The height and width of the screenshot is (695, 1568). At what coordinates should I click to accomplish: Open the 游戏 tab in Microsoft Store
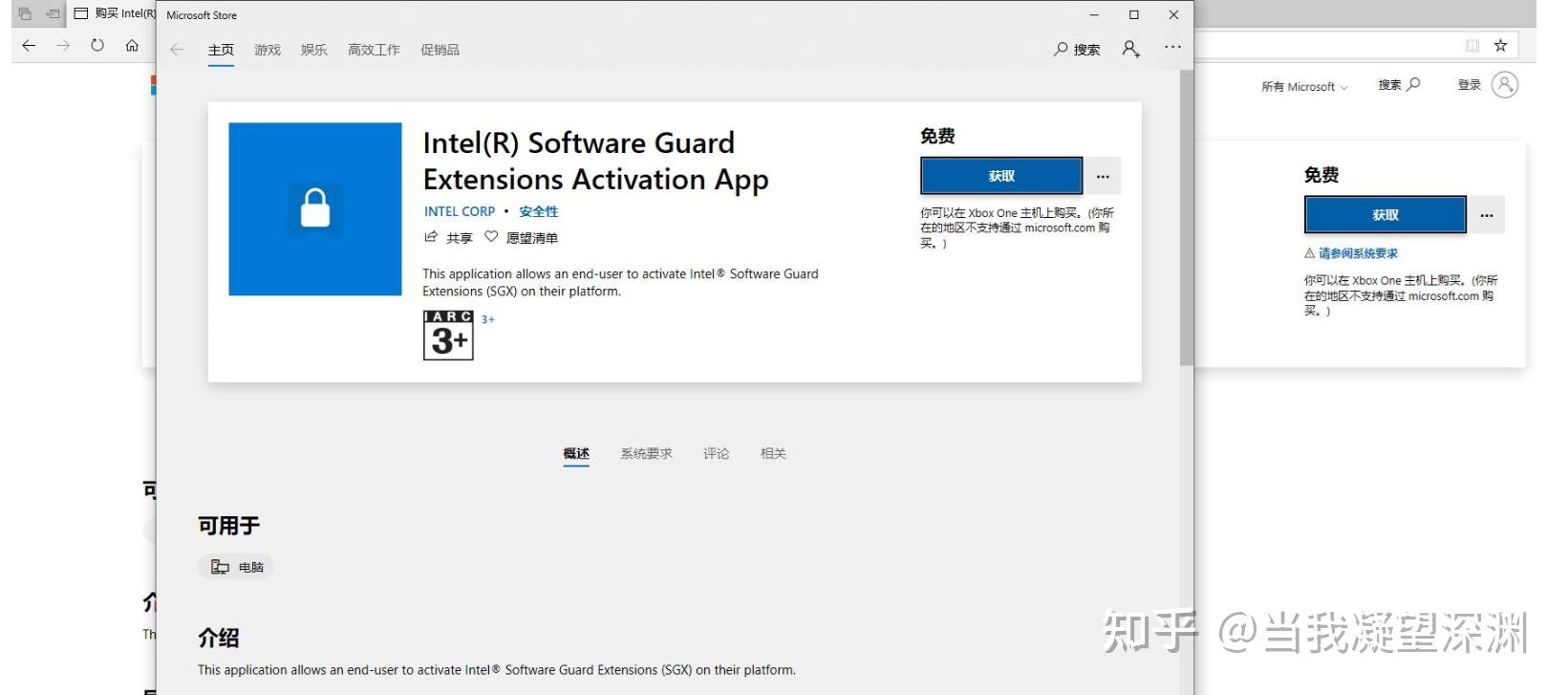tap(268, 50)
